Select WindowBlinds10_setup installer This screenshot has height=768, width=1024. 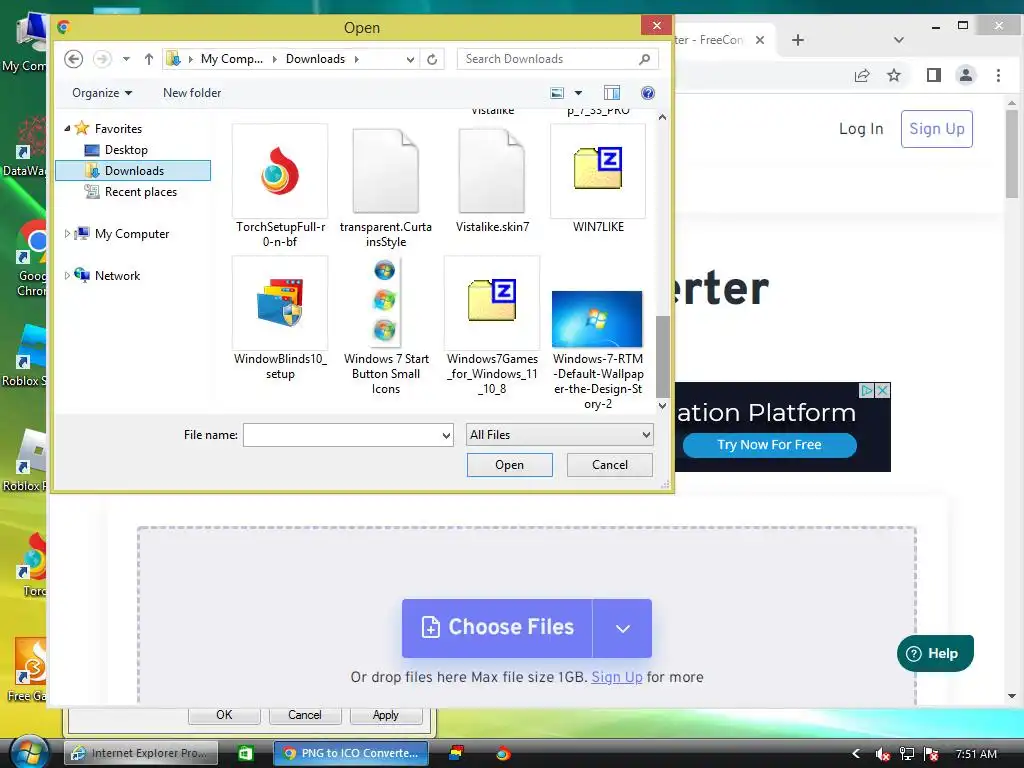(280, 318)
